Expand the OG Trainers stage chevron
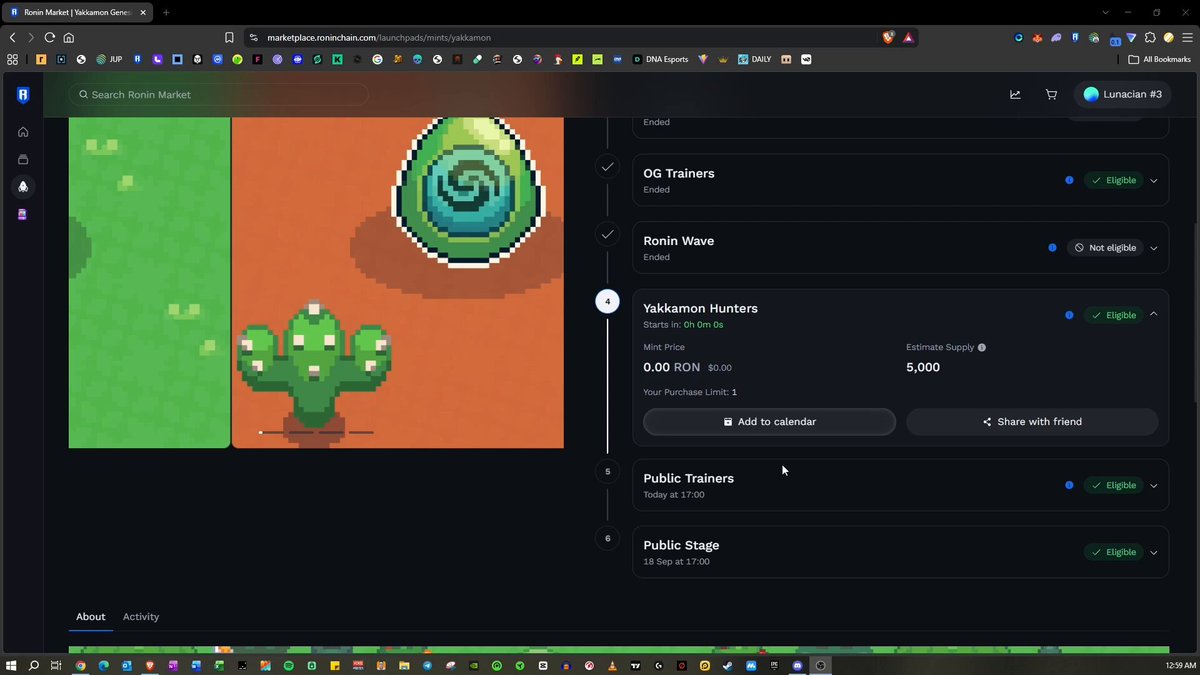 coord(1153,180)
